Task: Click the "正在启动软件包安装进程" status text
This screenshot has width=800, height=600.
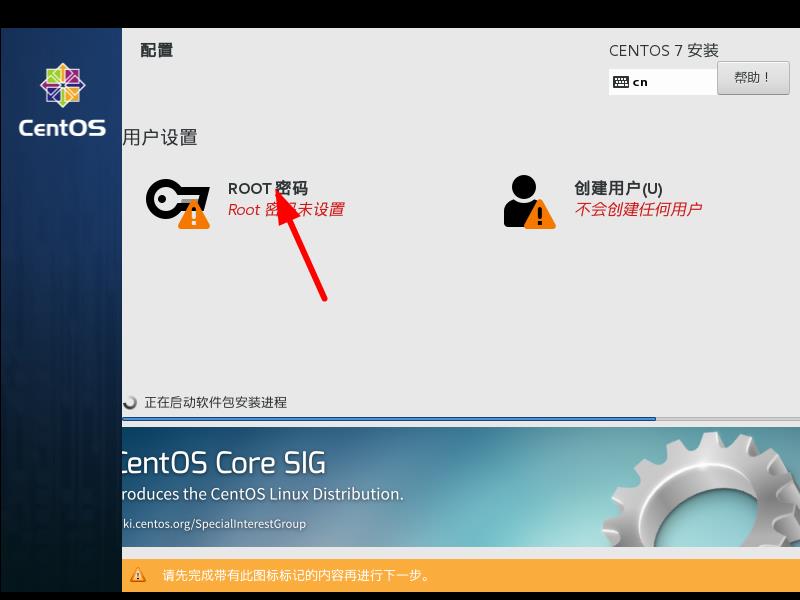Action: 216,403
